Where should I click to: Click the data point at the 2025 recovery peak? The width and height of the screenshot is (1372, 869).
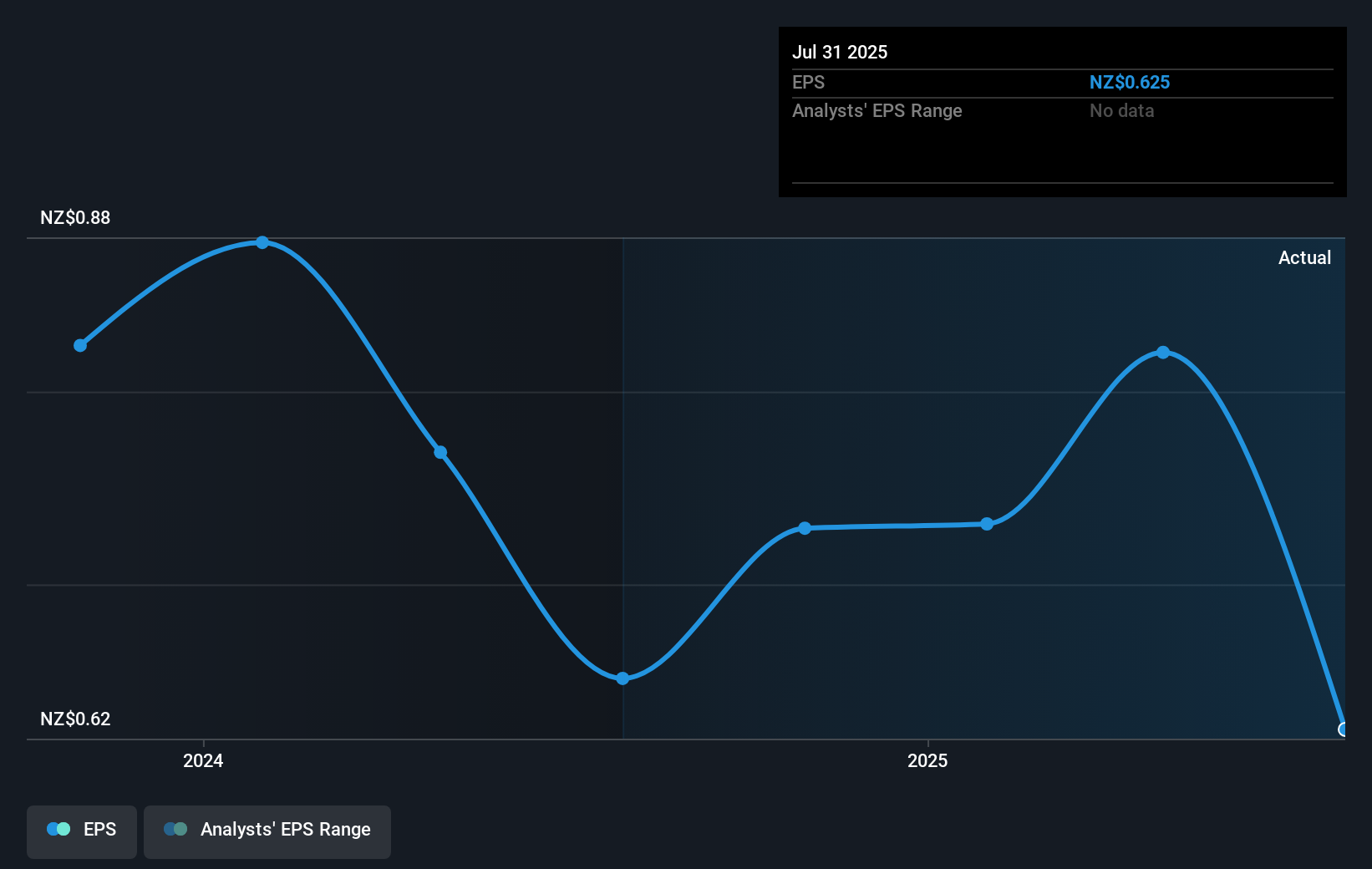[1163, 352]
